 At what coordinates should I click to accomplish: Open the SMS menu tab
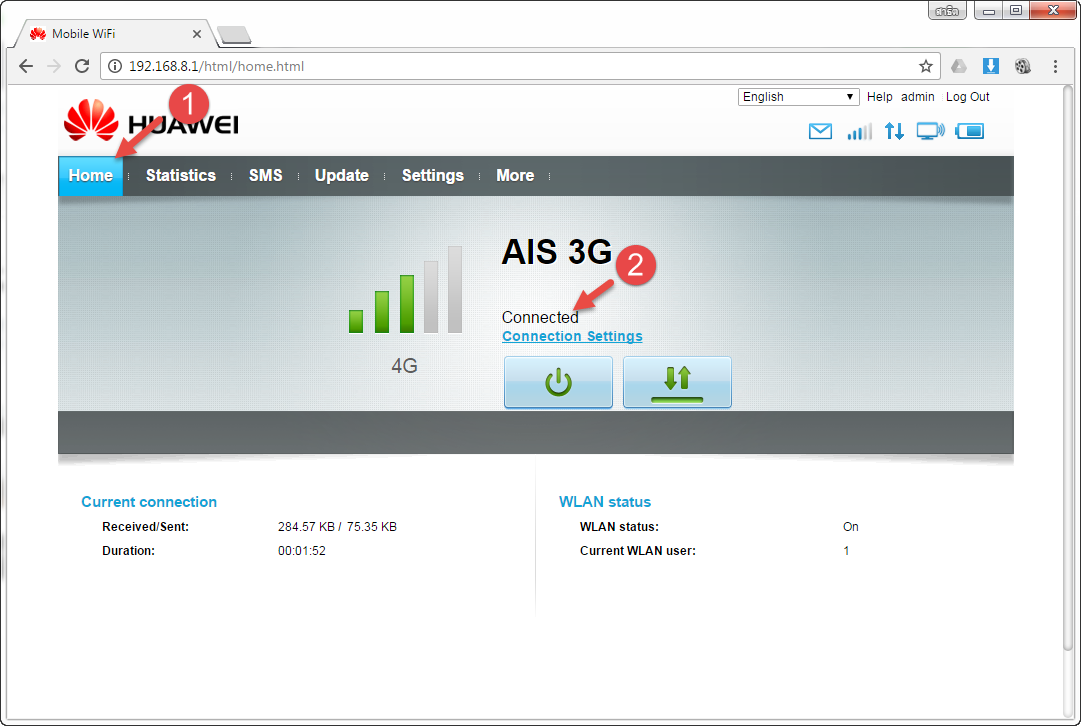pos(265,175)
